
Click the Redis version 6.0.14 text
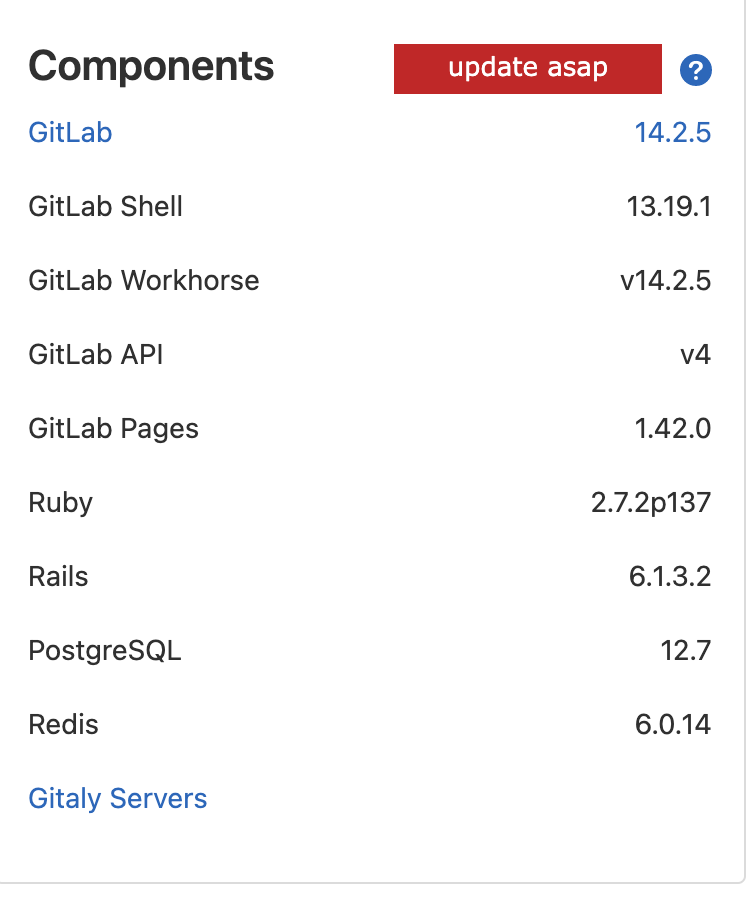673,724
